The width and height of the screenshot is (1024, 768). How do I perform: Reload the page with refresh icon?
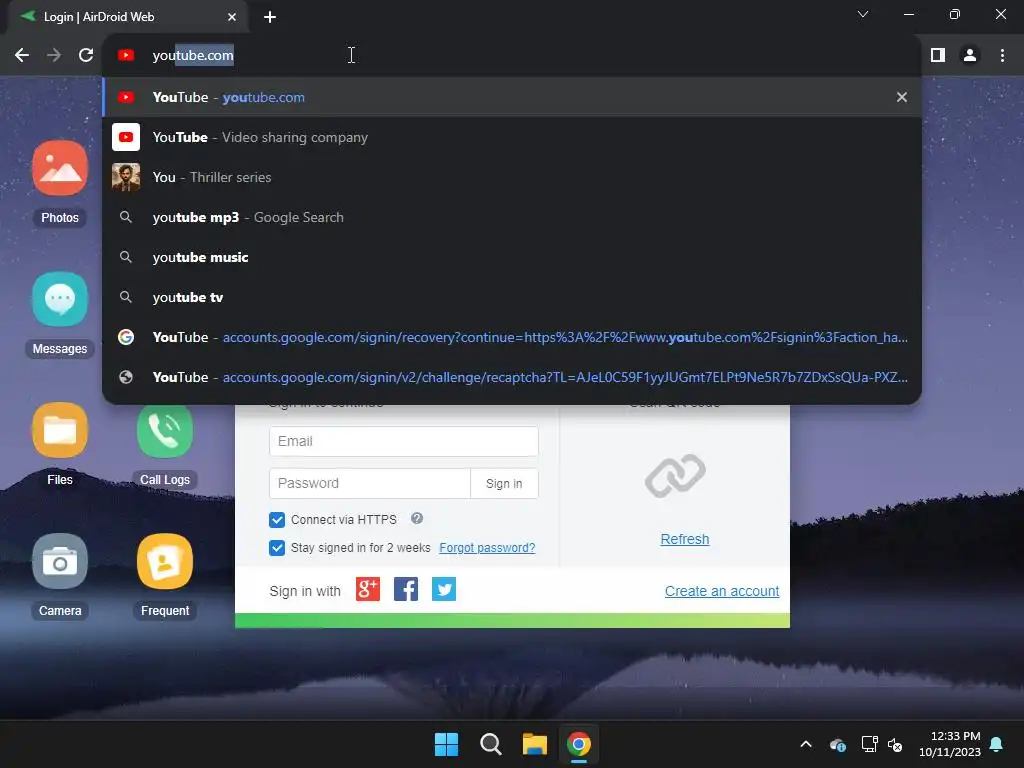click(x=86, y=55)
